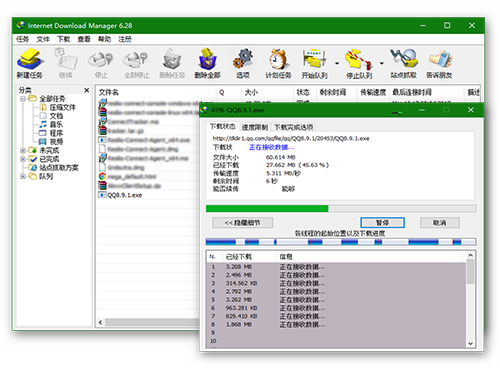Select 程序 category in tree
The width and height of the screenshot is (500, 376).
pyautogui.click(x=51, y=133)
